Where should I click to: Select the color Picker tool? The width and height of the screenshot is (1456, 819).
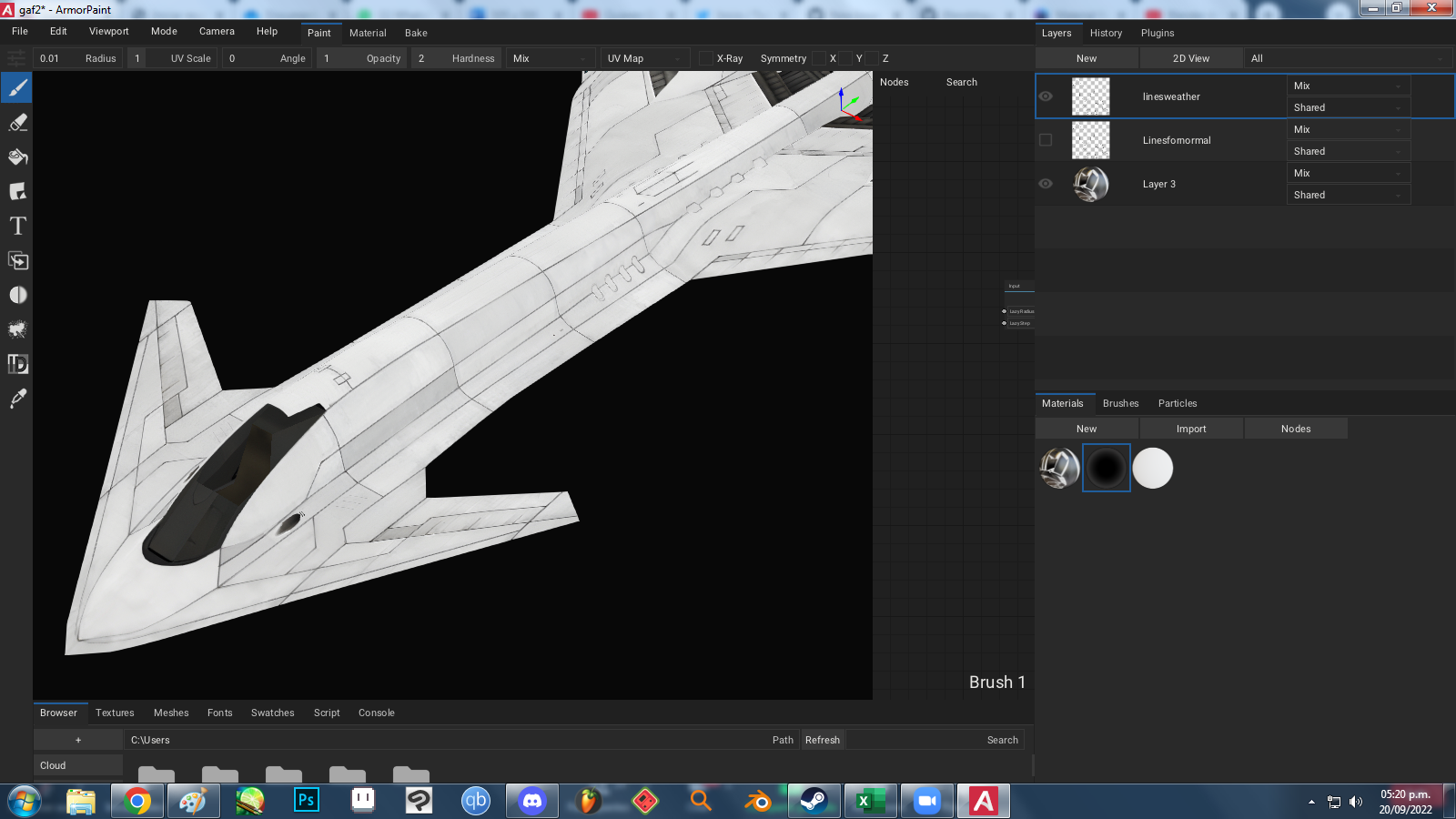[x=17, y=399]
